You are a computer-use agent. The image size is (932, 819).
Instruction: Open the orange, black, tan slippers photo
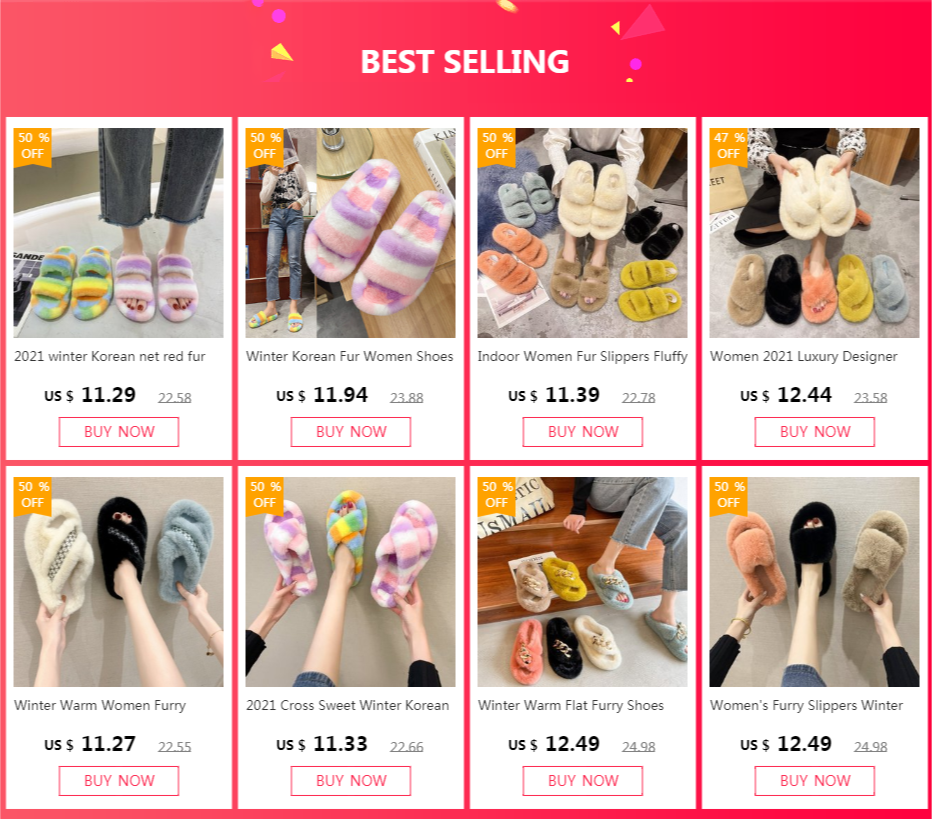814,582
